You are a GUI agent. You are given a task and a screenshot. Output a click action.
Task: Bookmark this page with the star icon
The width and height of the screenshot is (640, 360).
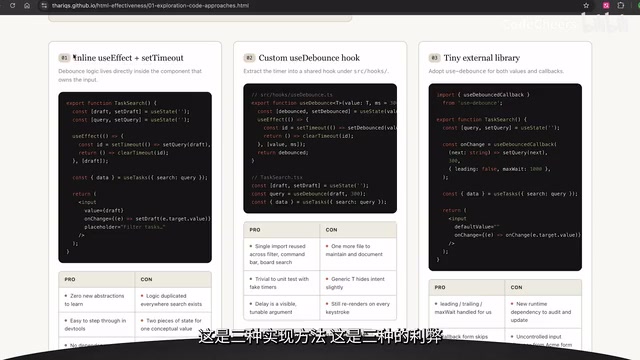(x=586, y=5)
